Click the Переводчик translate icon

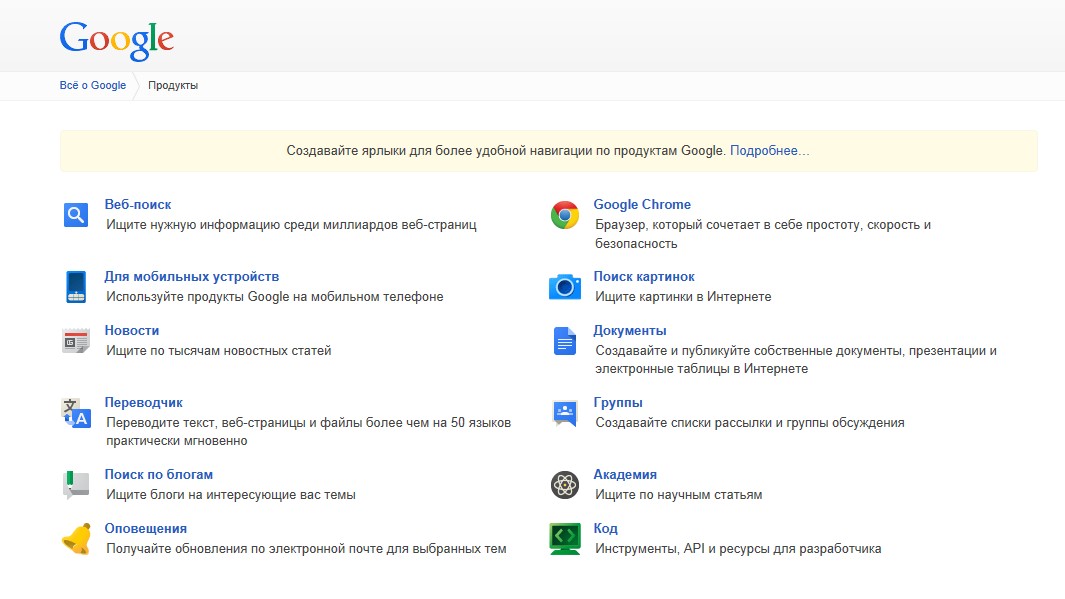pyautogui.click(x=76, y=413)
